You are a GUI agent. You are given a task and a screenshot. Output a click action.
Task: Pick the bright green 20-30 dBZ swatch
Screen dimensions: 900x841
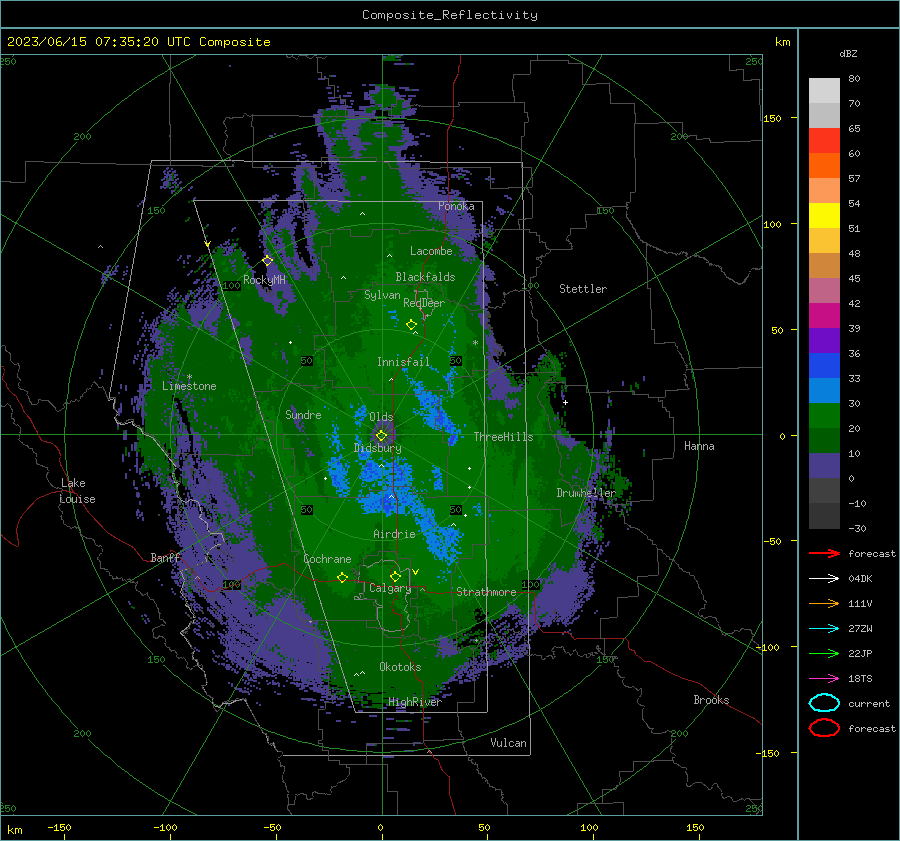coord(824,416)
